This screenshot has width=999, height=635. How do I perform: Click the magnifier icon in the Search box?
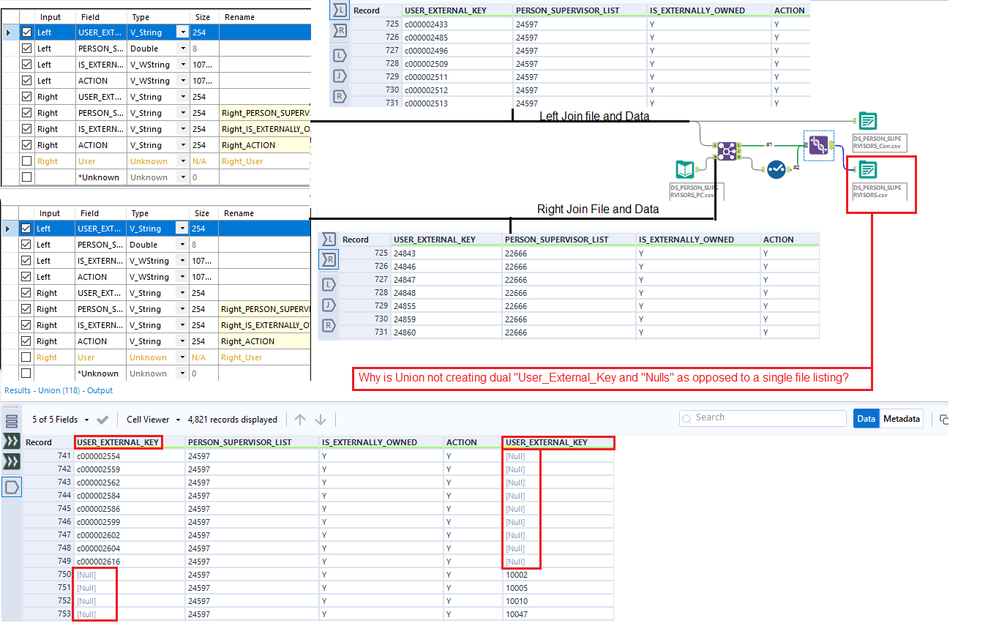point(687,418)
